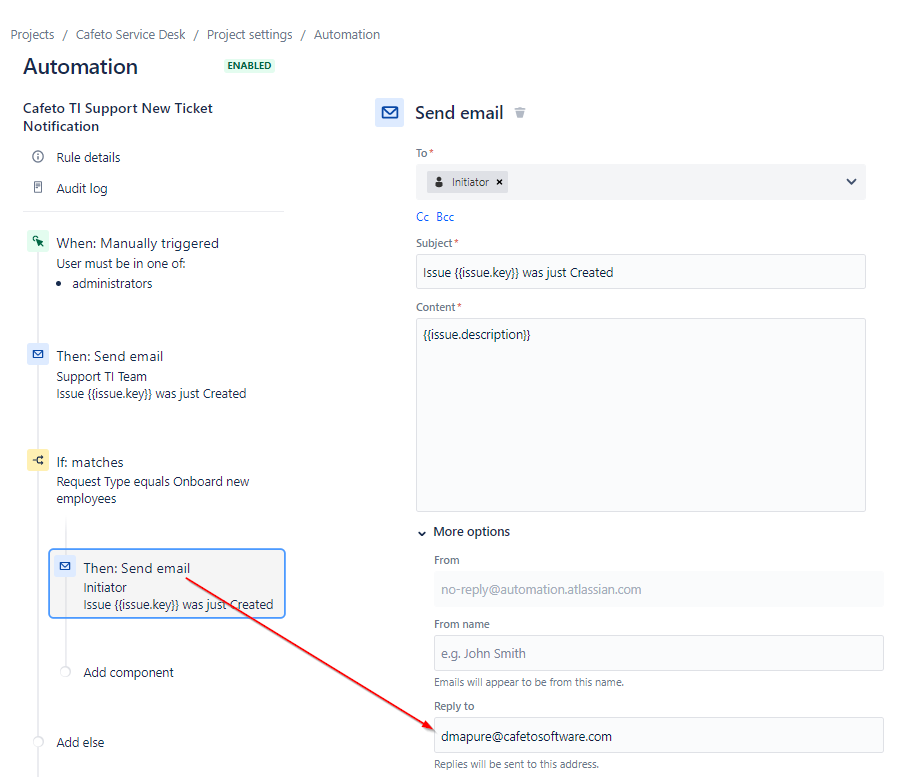The height and width of the screenshot is (777, 899).
Task: Click Request Type equals Onboard new employees text
Action: coord(153,490)
